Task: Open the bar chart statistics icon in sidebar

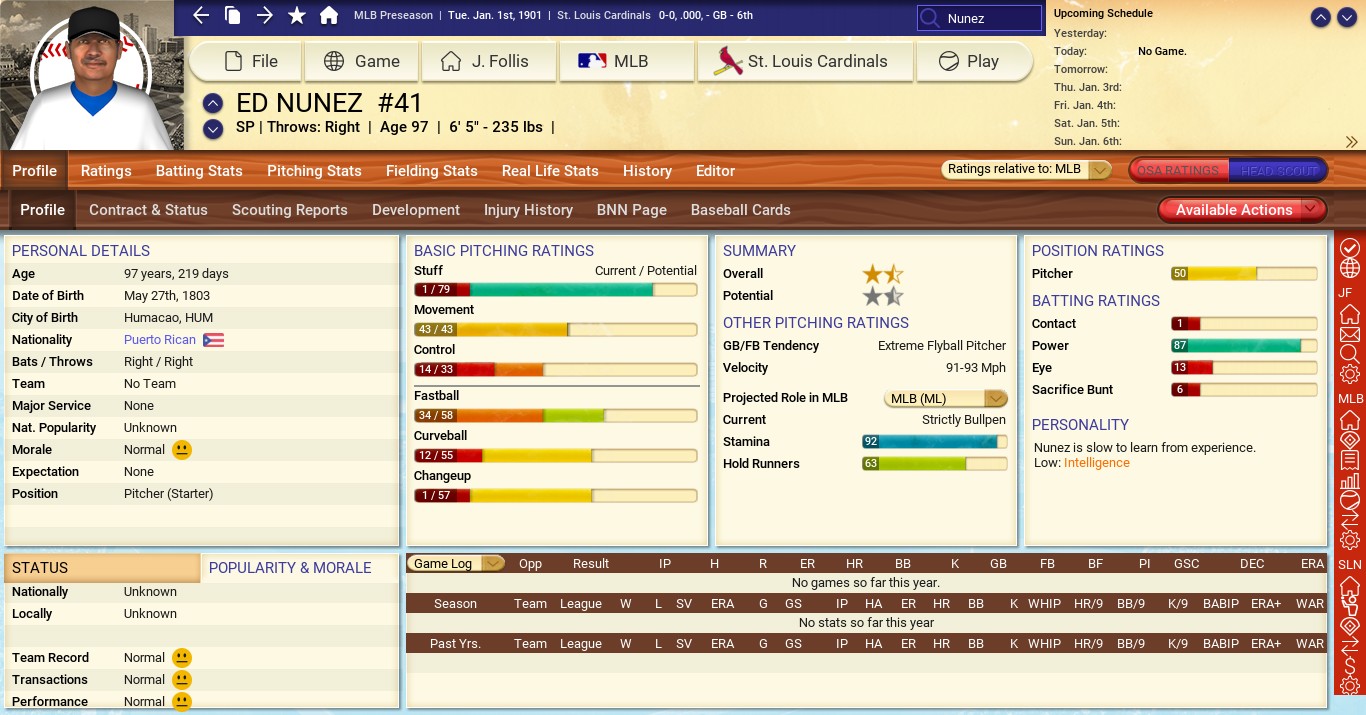Action: 1350,480
